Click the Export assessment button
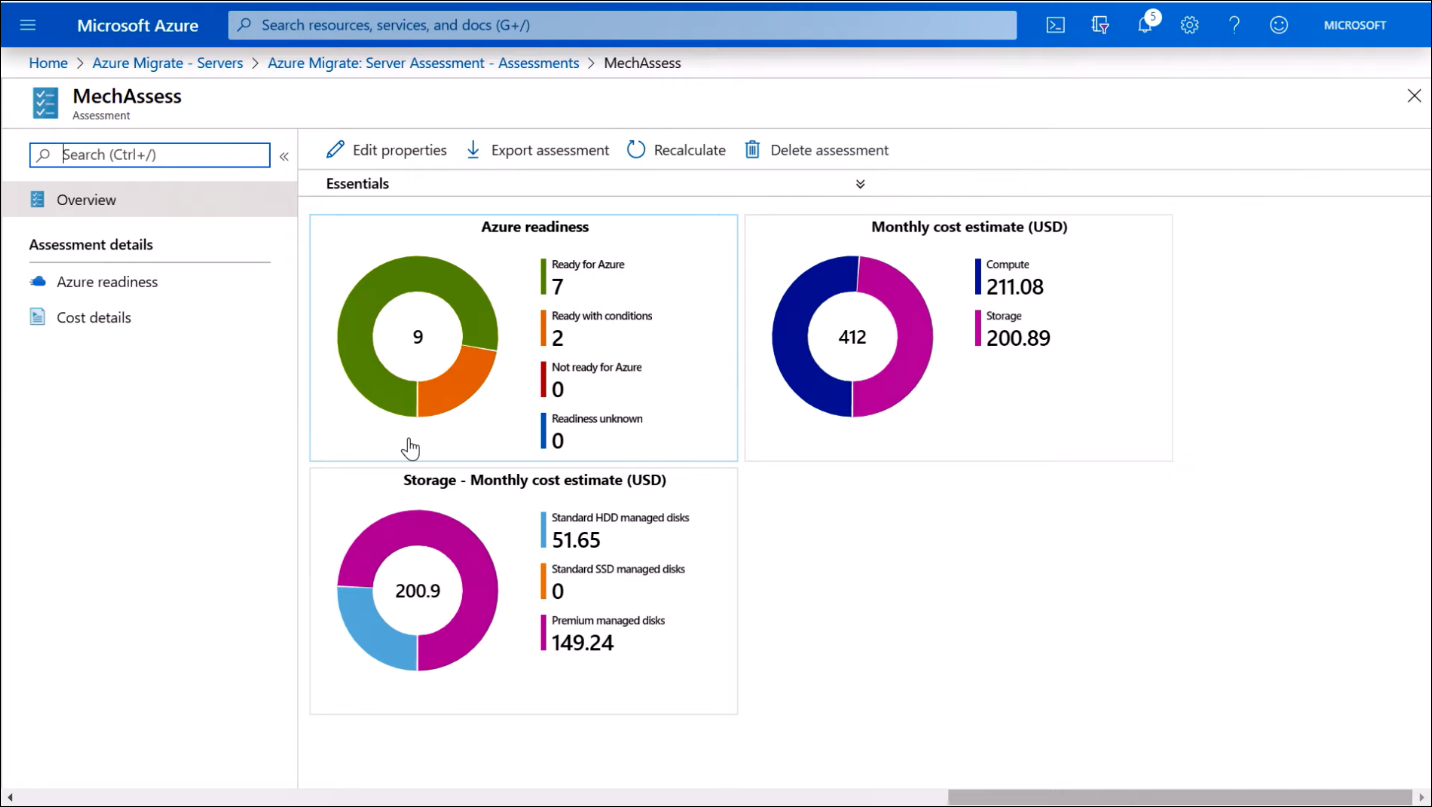This screenshot has width=1432, height=807. (x=537, y=150)
